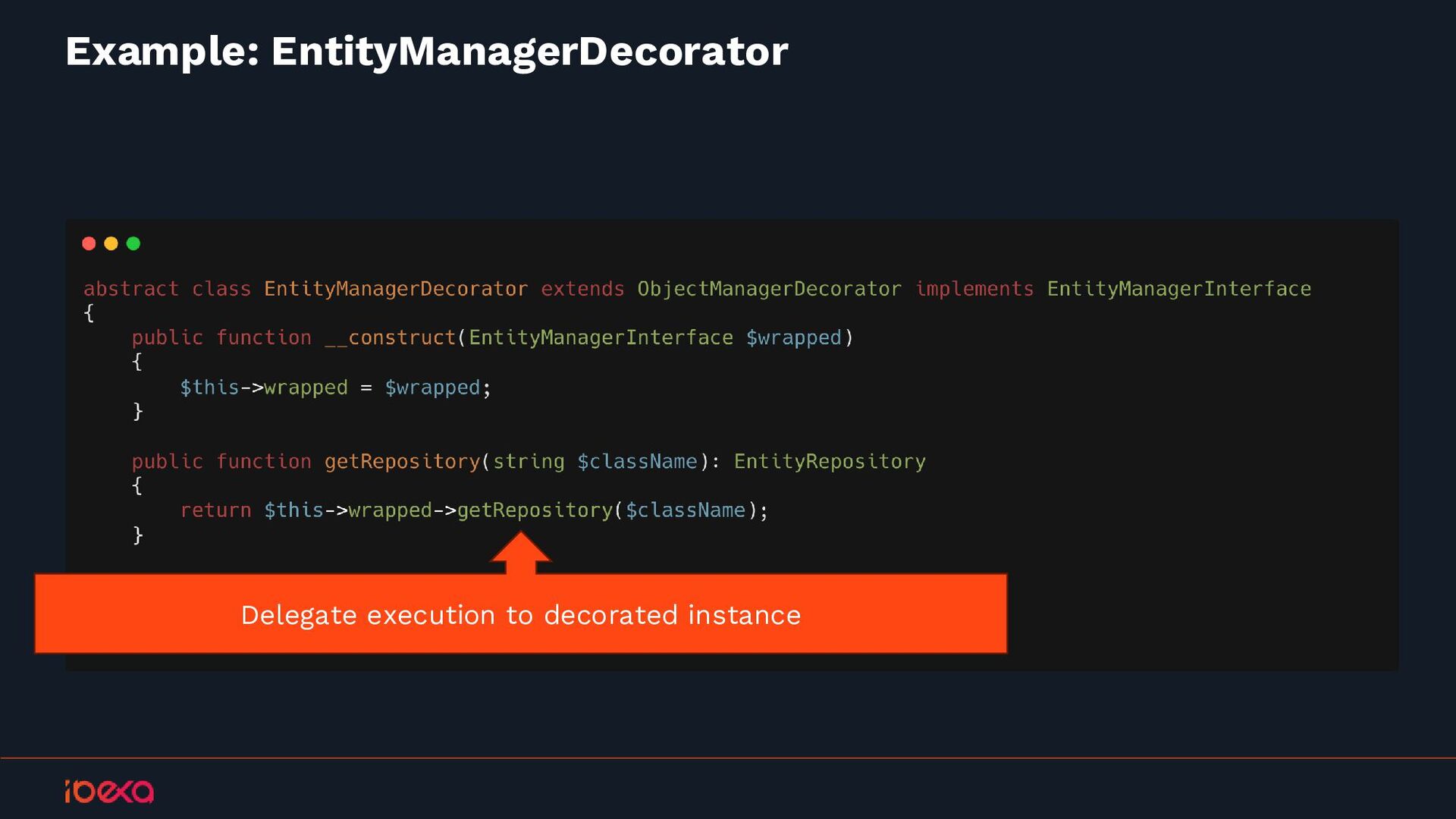Click the __construct method name
Screen dimensions: 1456x819
click(x=390, y=337)
